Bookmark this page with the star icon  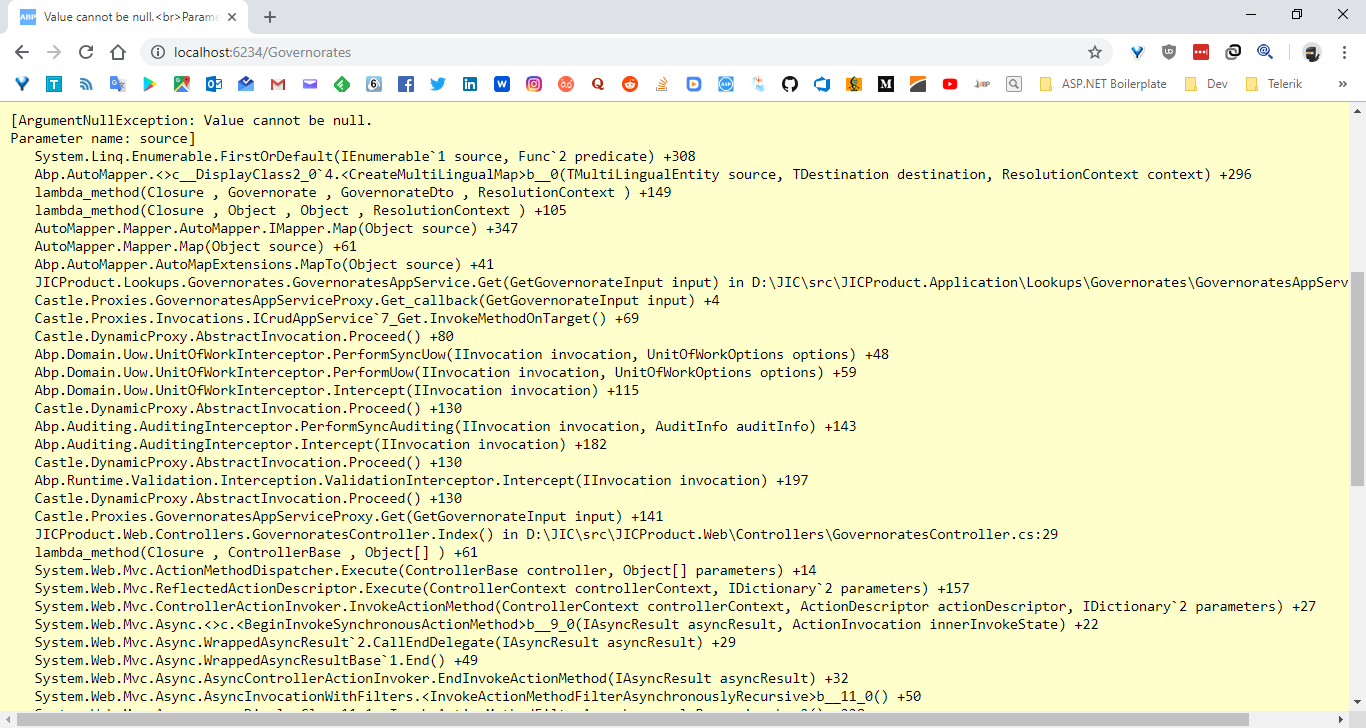[1095, 52]
